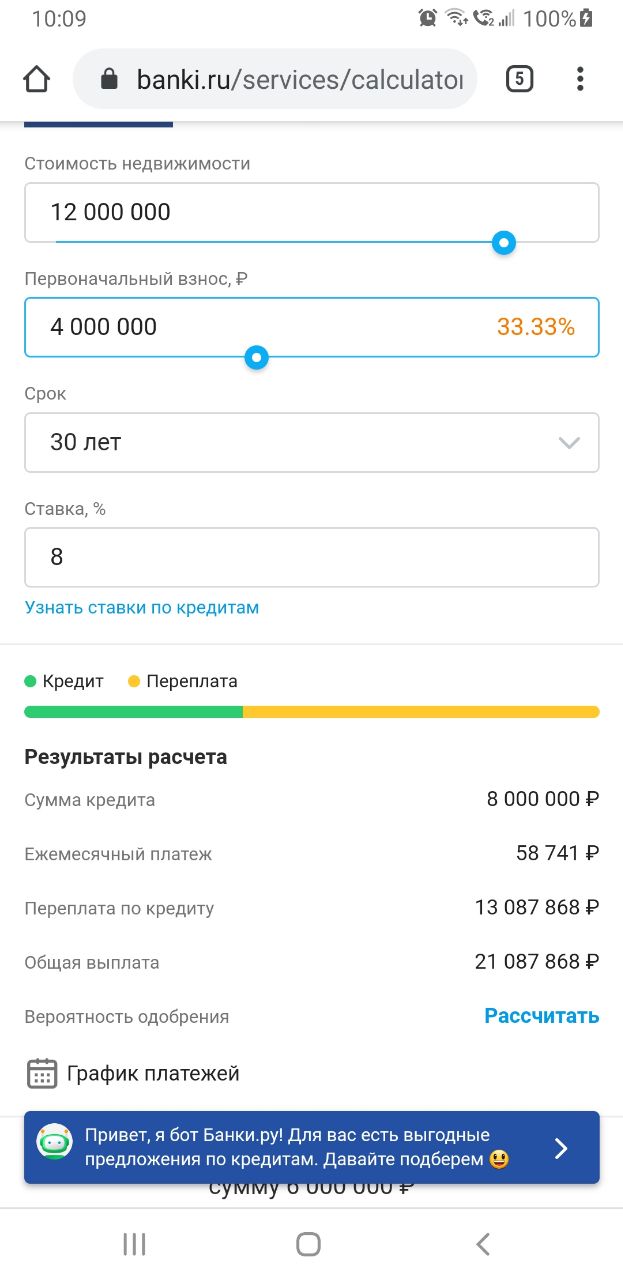Tap the Android back navigation button

click(483, 1244)
